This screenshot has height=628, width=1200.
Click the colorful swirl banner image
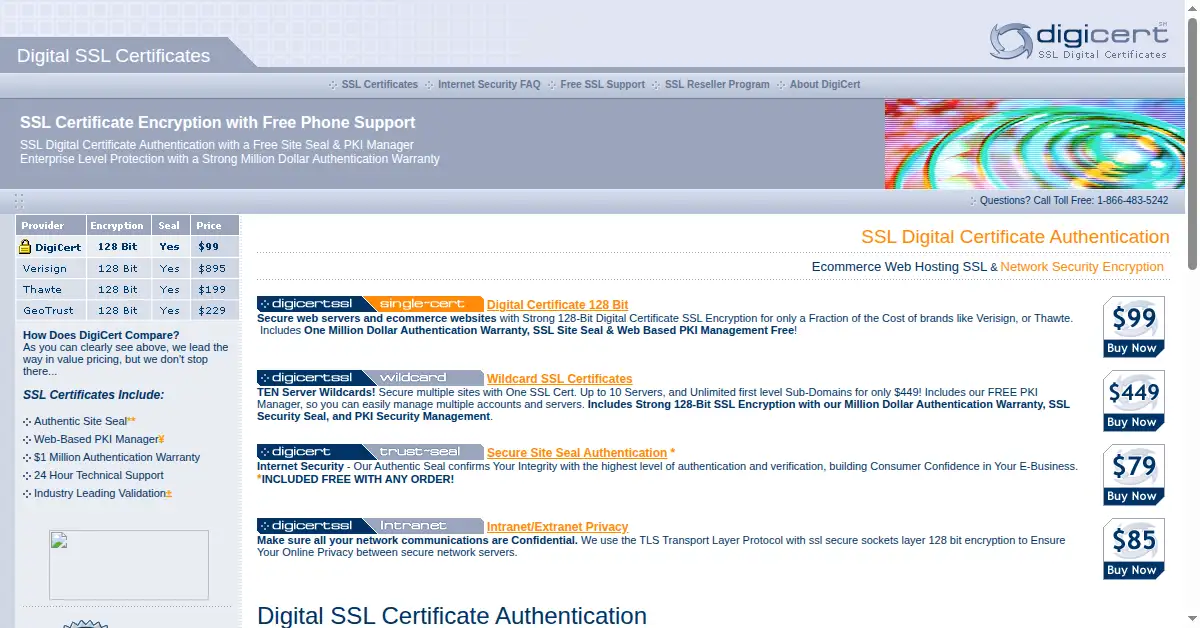coord(1035,144)
